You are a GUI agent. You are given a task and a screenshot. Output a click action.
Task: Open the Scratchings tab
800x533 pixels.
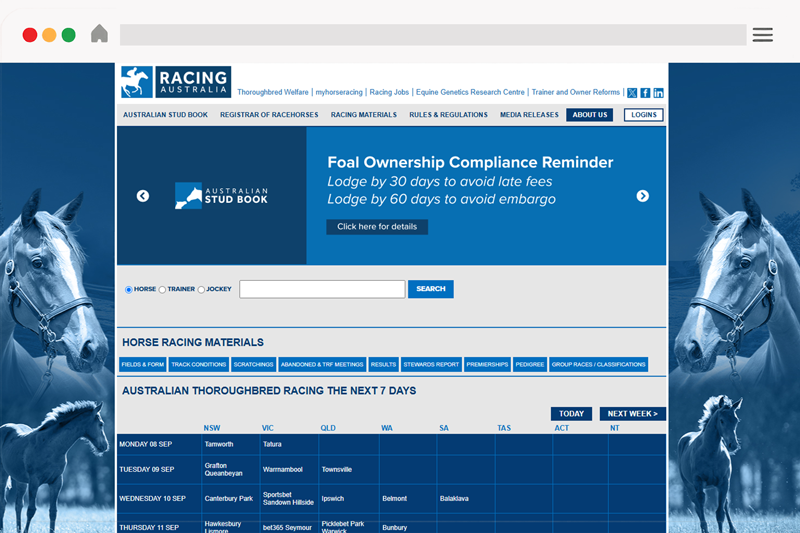pyautogui.click(x=254, y=364)
